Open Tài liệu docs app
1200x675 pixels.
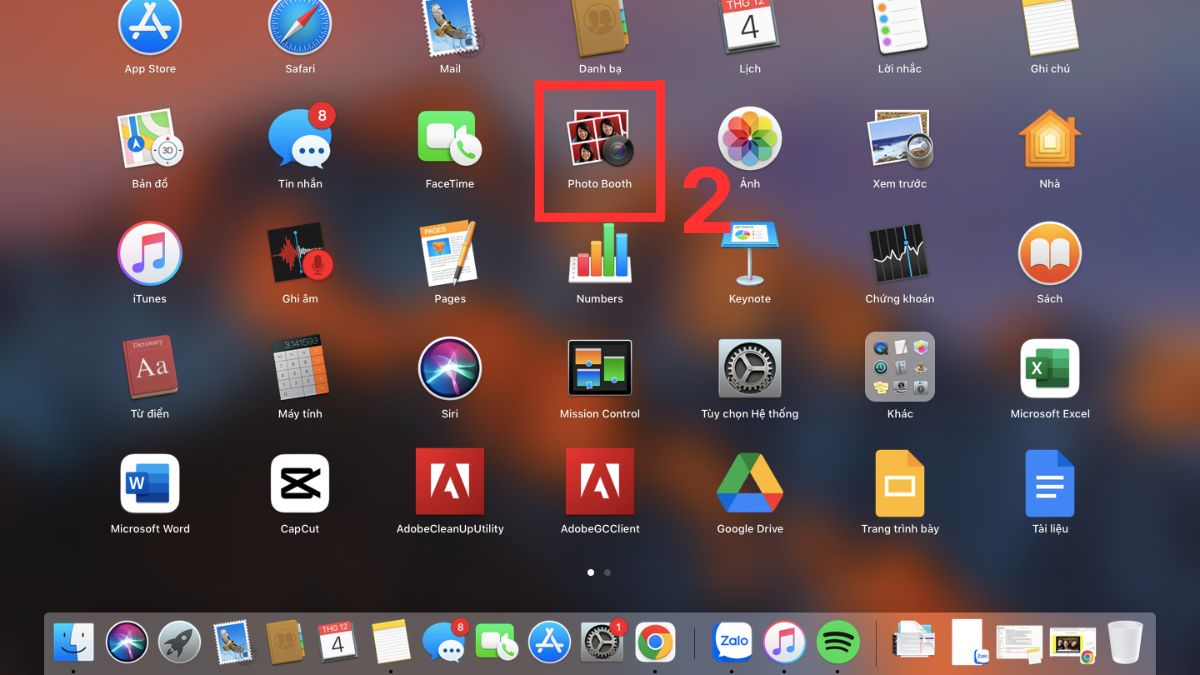1050,482
